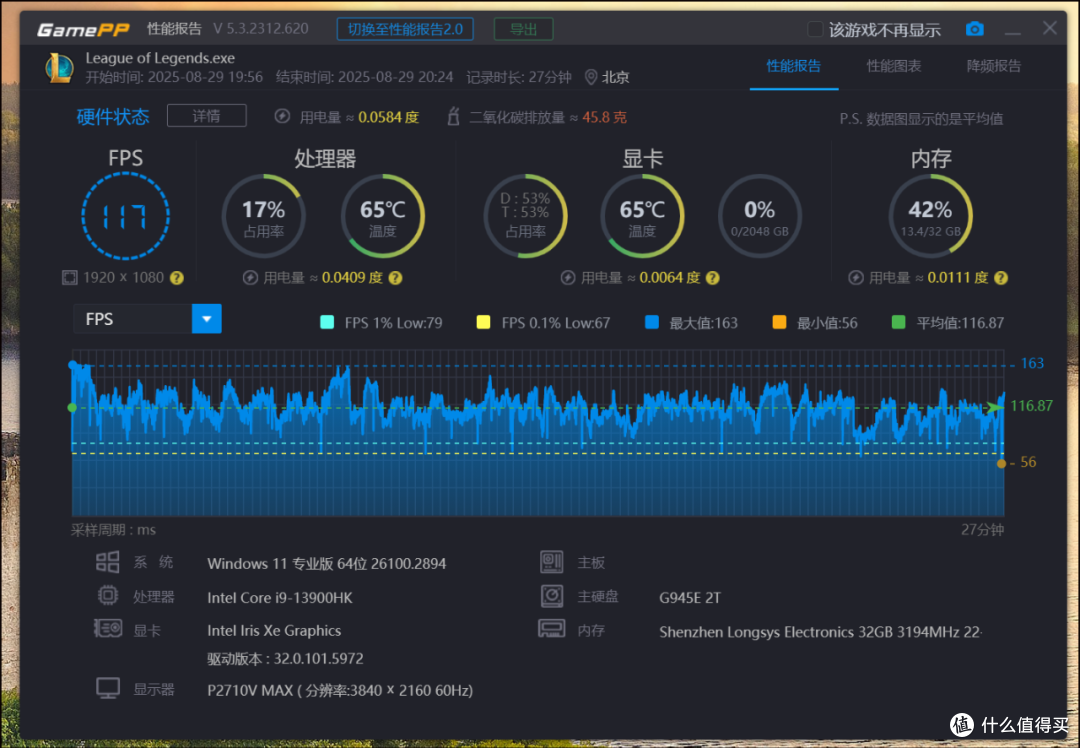Toggle 最大值 blue legend swatch
Image resolution: width=1080 pixels, height=748 pixels.
tap(652, 322)
